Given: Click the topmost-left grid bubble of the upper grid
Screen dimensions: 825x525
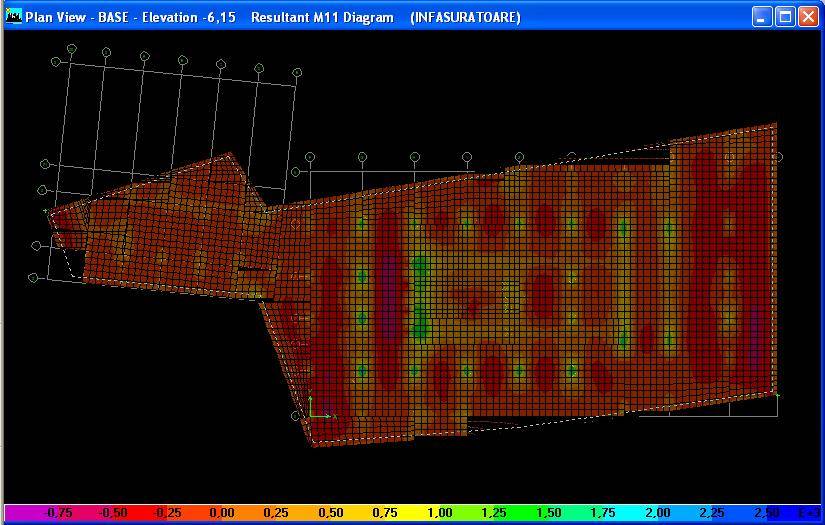Looking at the screenshot, I should tap(71, 49).
